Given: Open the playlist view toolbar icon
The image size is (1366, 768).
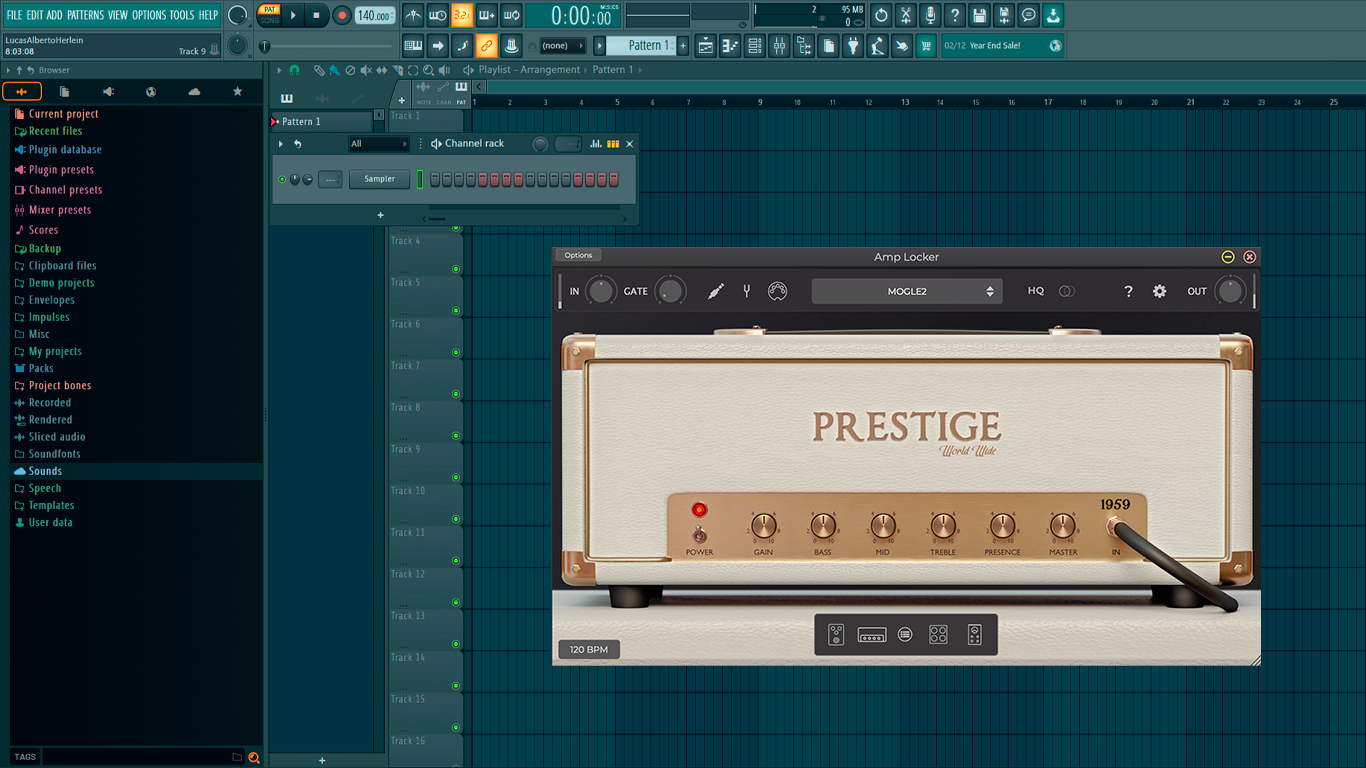Looking at the screenshot, I should point(706,46).
